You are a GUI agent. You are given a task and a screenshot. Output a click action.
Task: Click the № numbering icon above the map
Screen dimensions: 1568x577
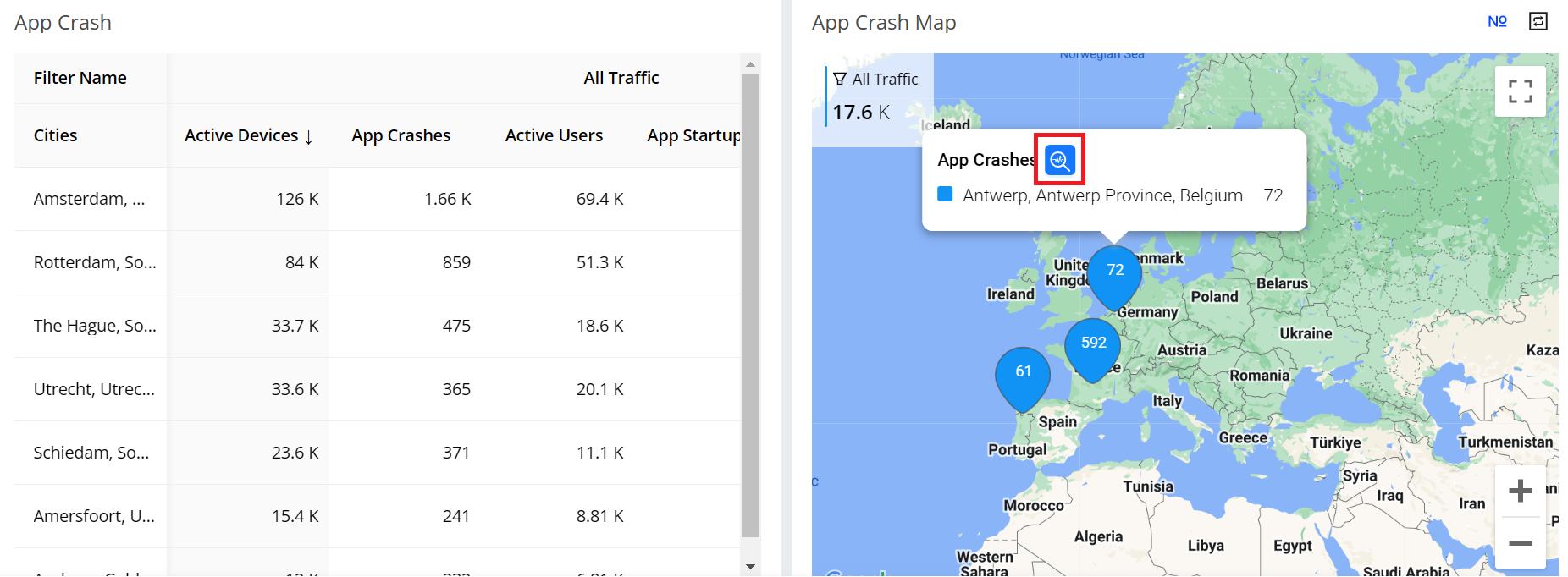tap(1497, 22)
